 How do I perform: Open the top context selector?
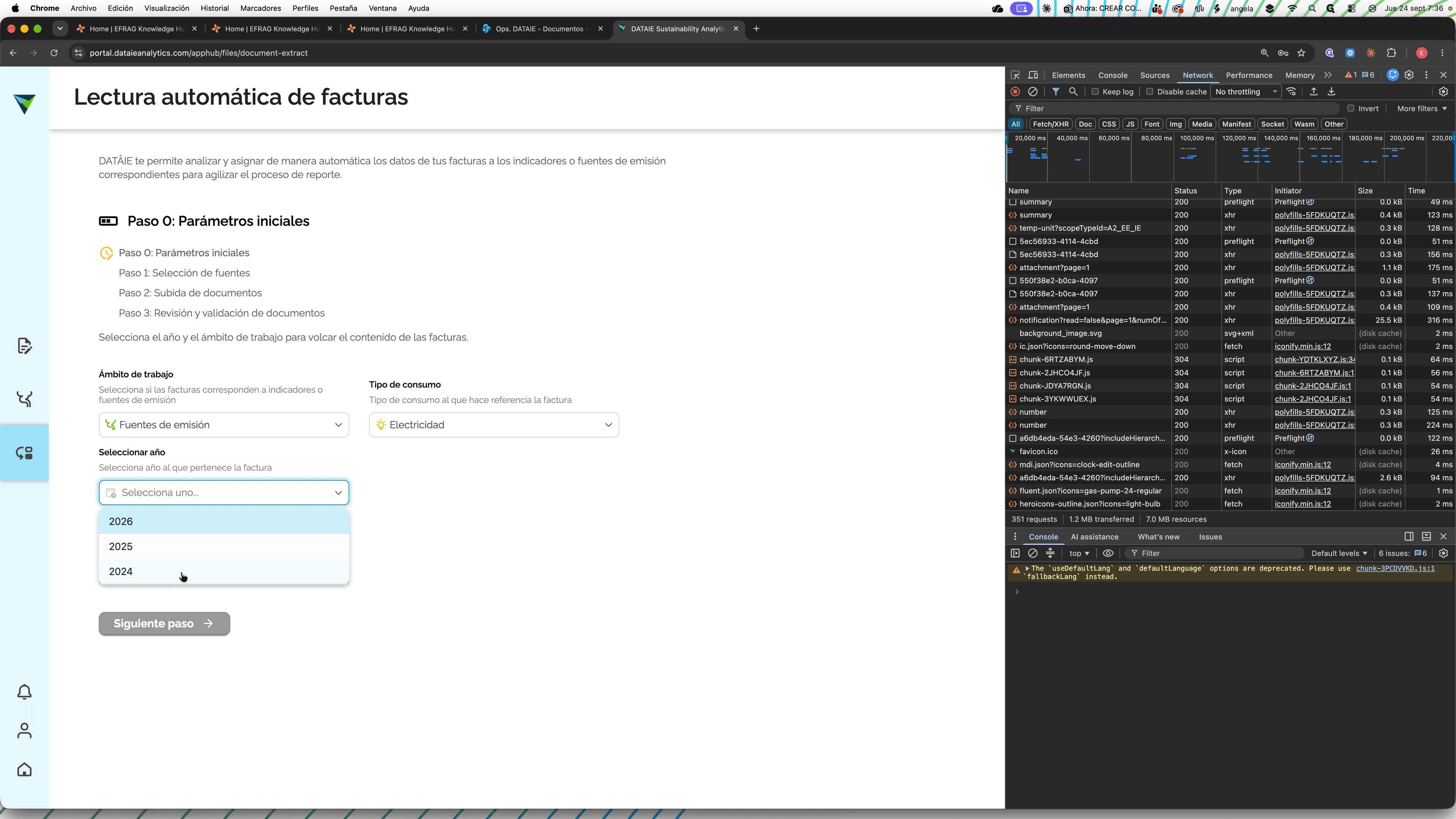(1079, 553)
